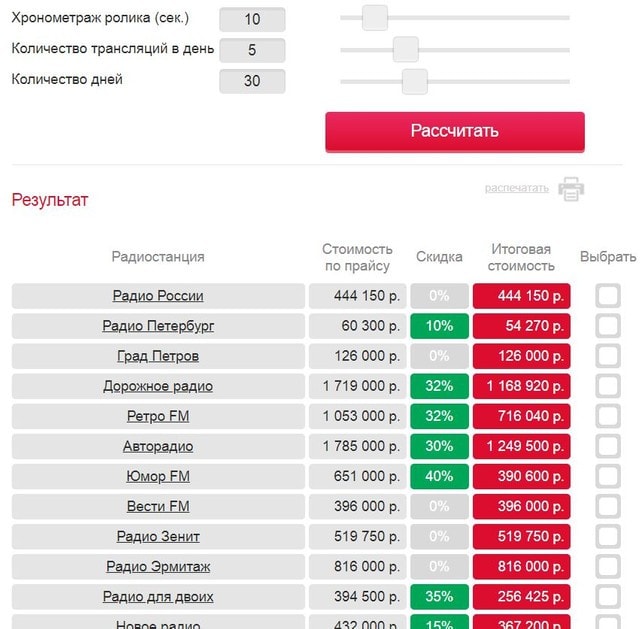Screen dimensions: 640x629
Task: Follow the Ретро FM link
Action: click(x=158, y=416)
